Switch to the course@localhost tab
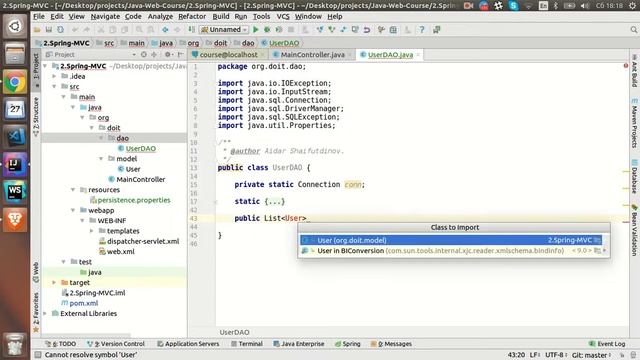Screen dimensions: 640x360 [x=229, y=55]
